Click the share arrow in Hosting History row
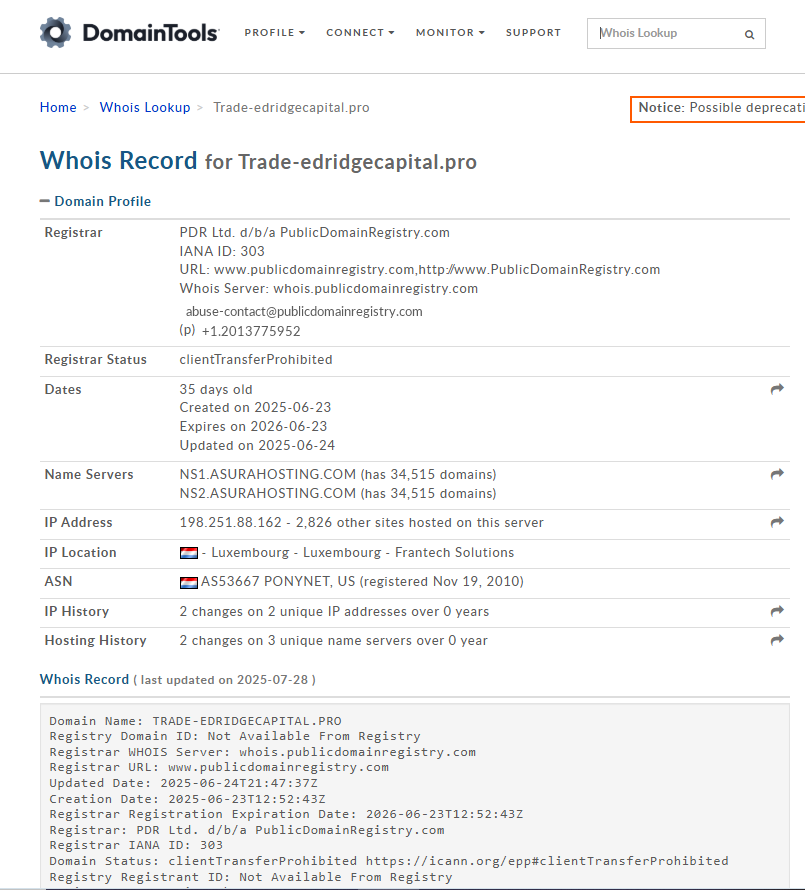 777,640
